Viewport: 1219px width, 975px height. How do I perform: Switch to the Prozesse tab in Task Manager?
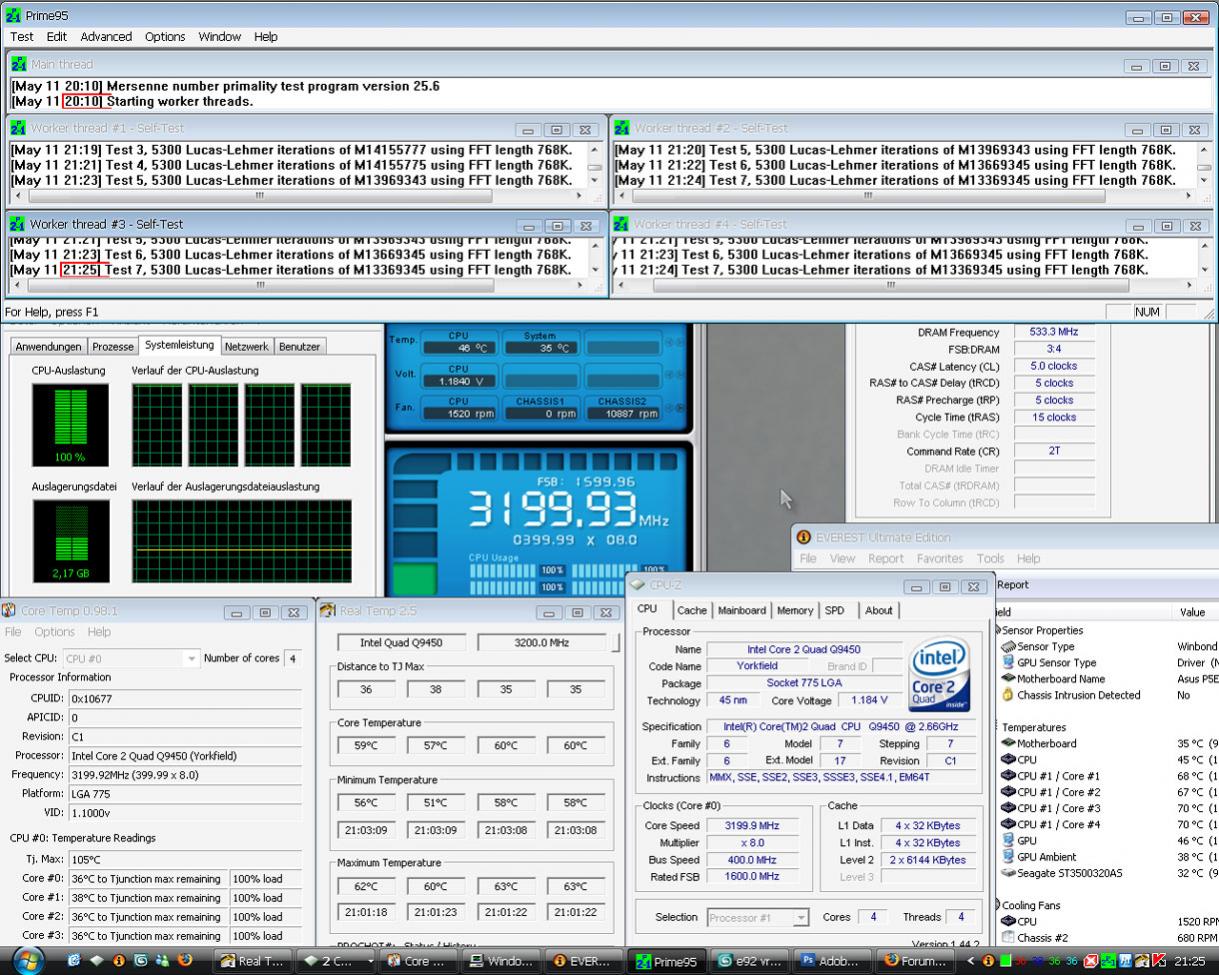pos(112,346)
